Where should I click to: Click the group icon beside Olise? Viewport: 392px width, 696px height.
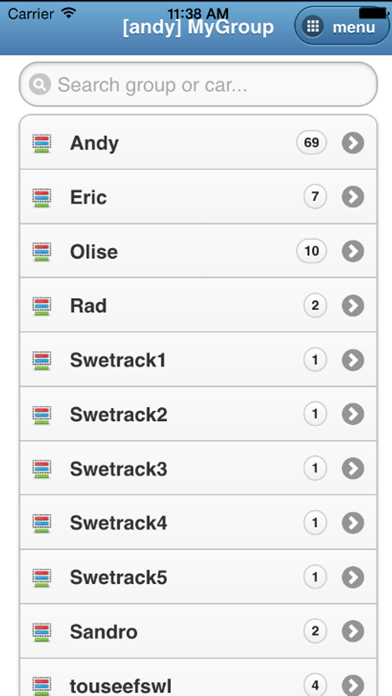point(42,252)
